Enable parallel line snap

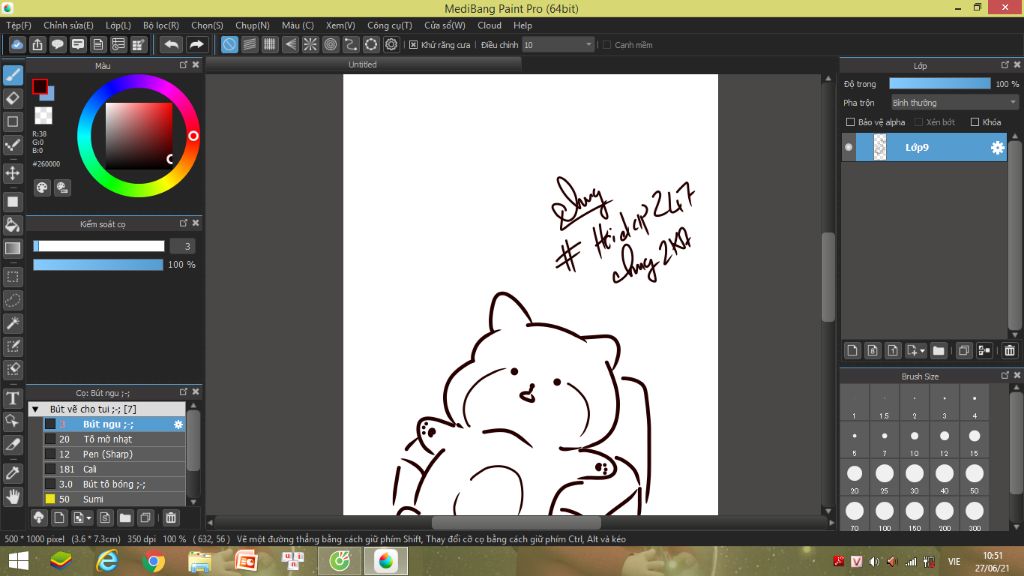pos(249,44)
